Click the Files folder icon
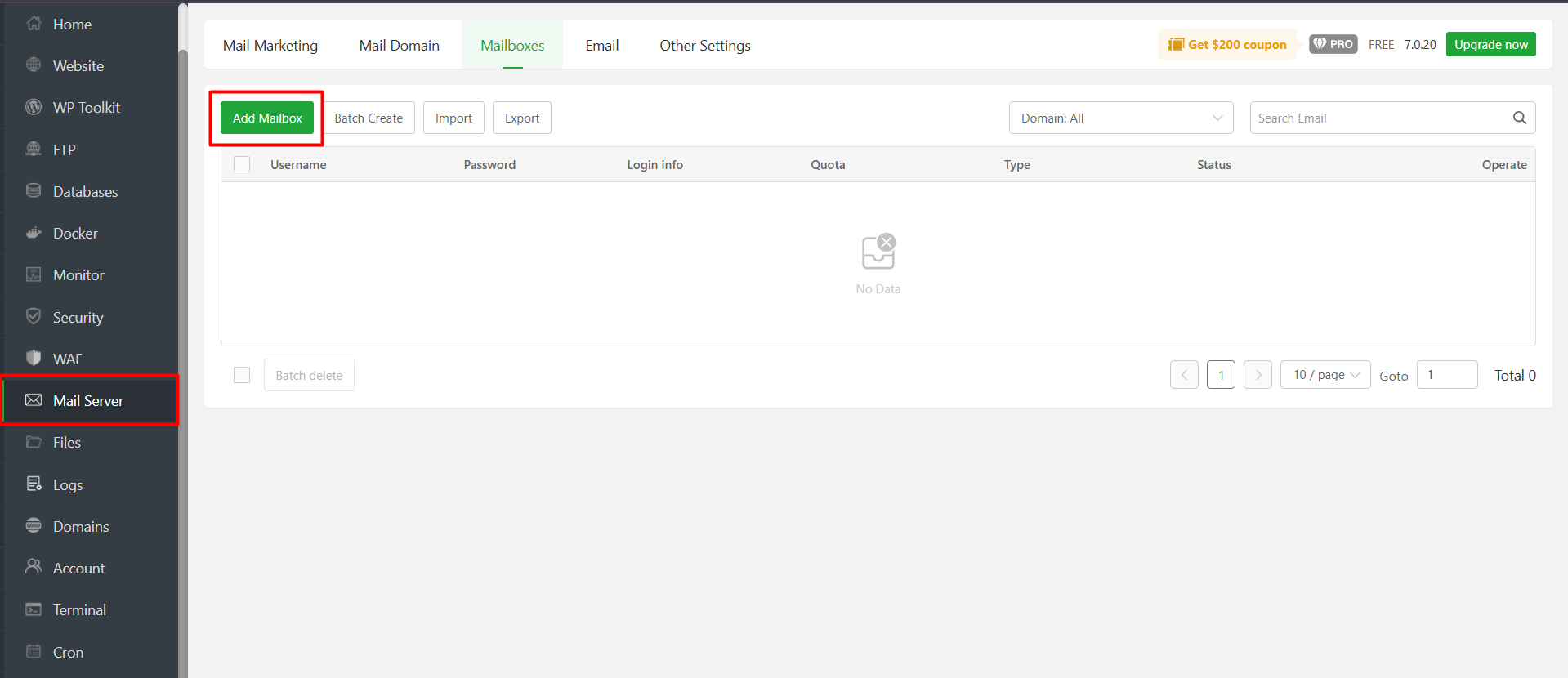 [x=34, y=442]
